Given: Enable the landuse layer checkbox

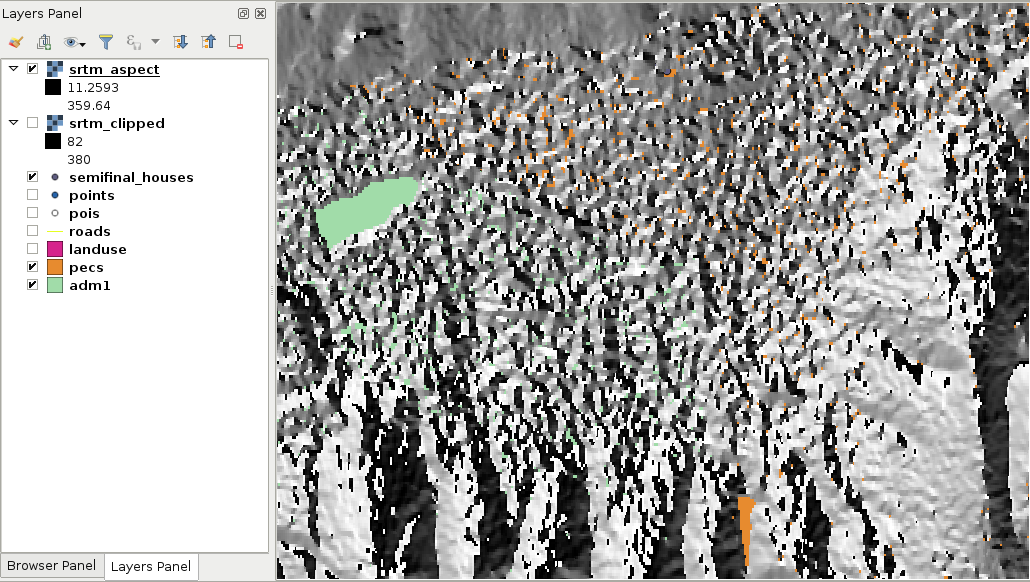Looking at the screenshot, I should 32,248.
